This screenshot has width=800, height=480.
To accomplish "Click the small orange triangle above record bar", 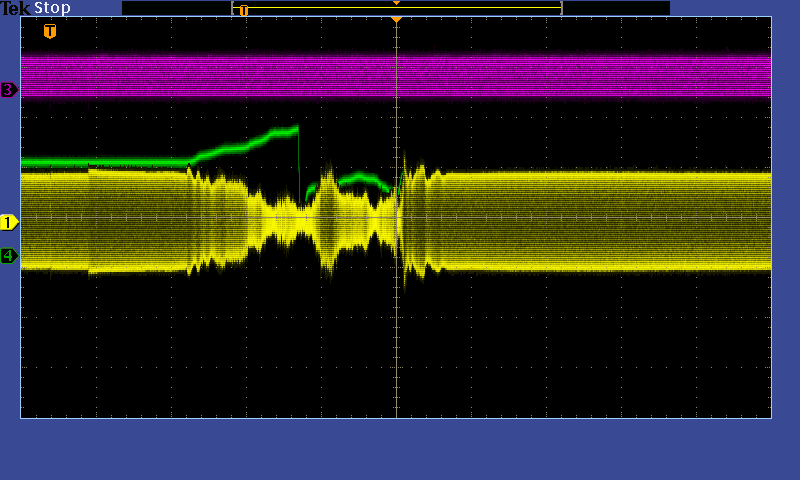I will pos(396,3).
